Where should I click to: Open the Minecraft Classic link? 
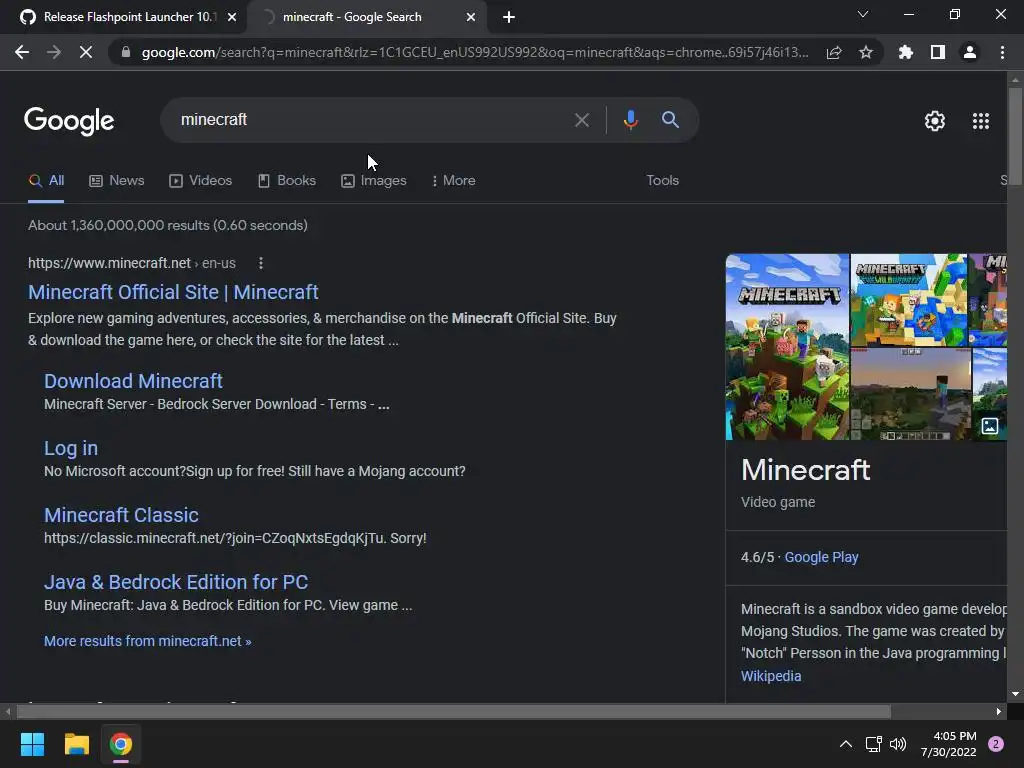click(x=121, y=515)
